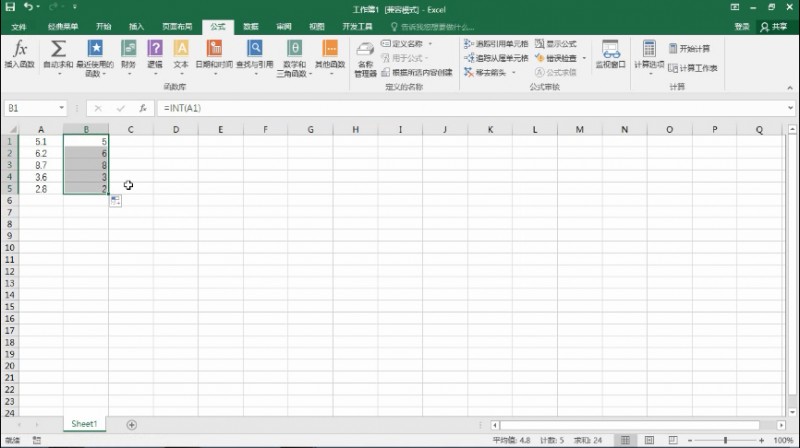Screen dimensions: 800x448
Task: Open Math and Trig (数学和三角函数) functions icon
Action: pos(294,48)
